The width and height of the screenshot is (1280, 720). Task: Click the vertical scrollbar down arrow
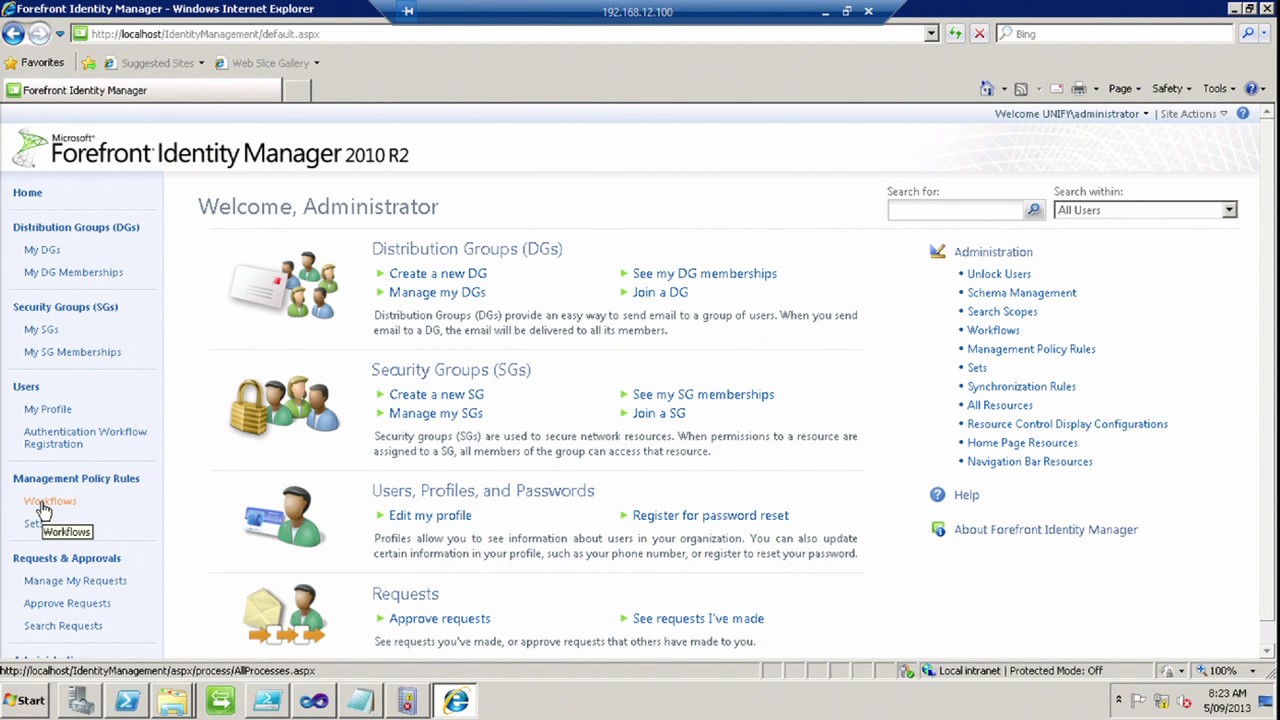click(x=1268, y=652)
